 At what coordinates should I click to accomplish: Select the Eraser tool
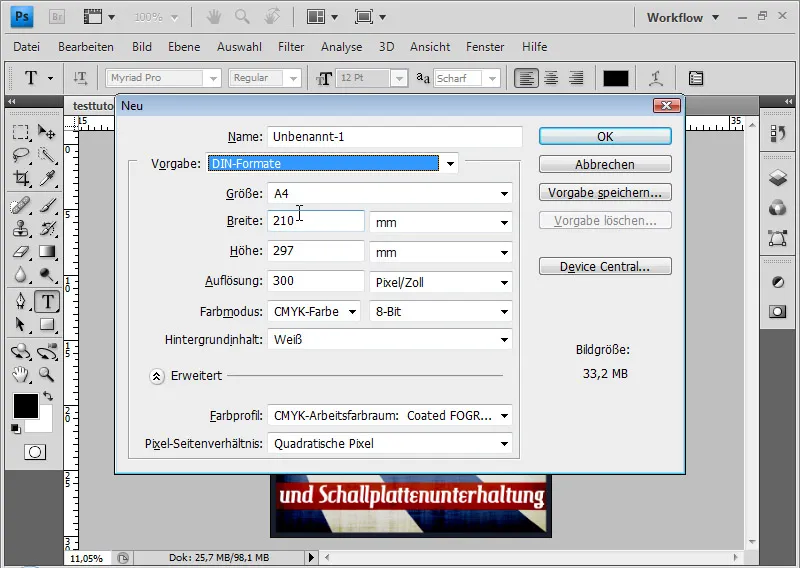click(20, 252)
